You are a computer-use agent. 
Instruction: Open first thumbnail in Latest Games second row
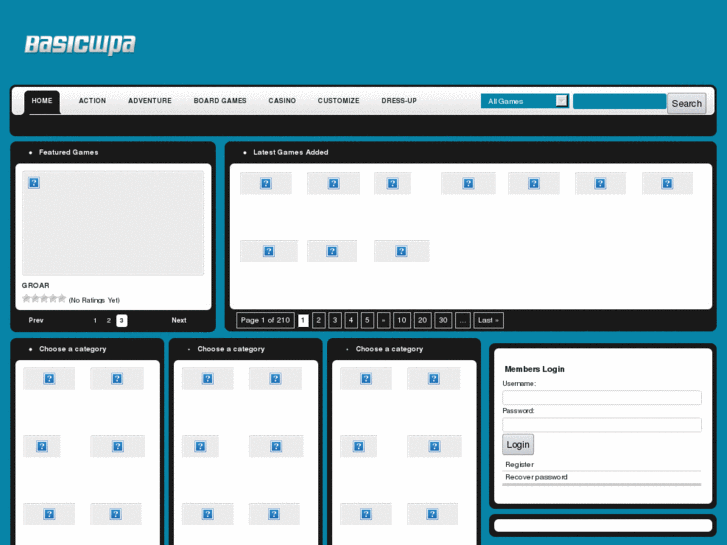point(268,251)
